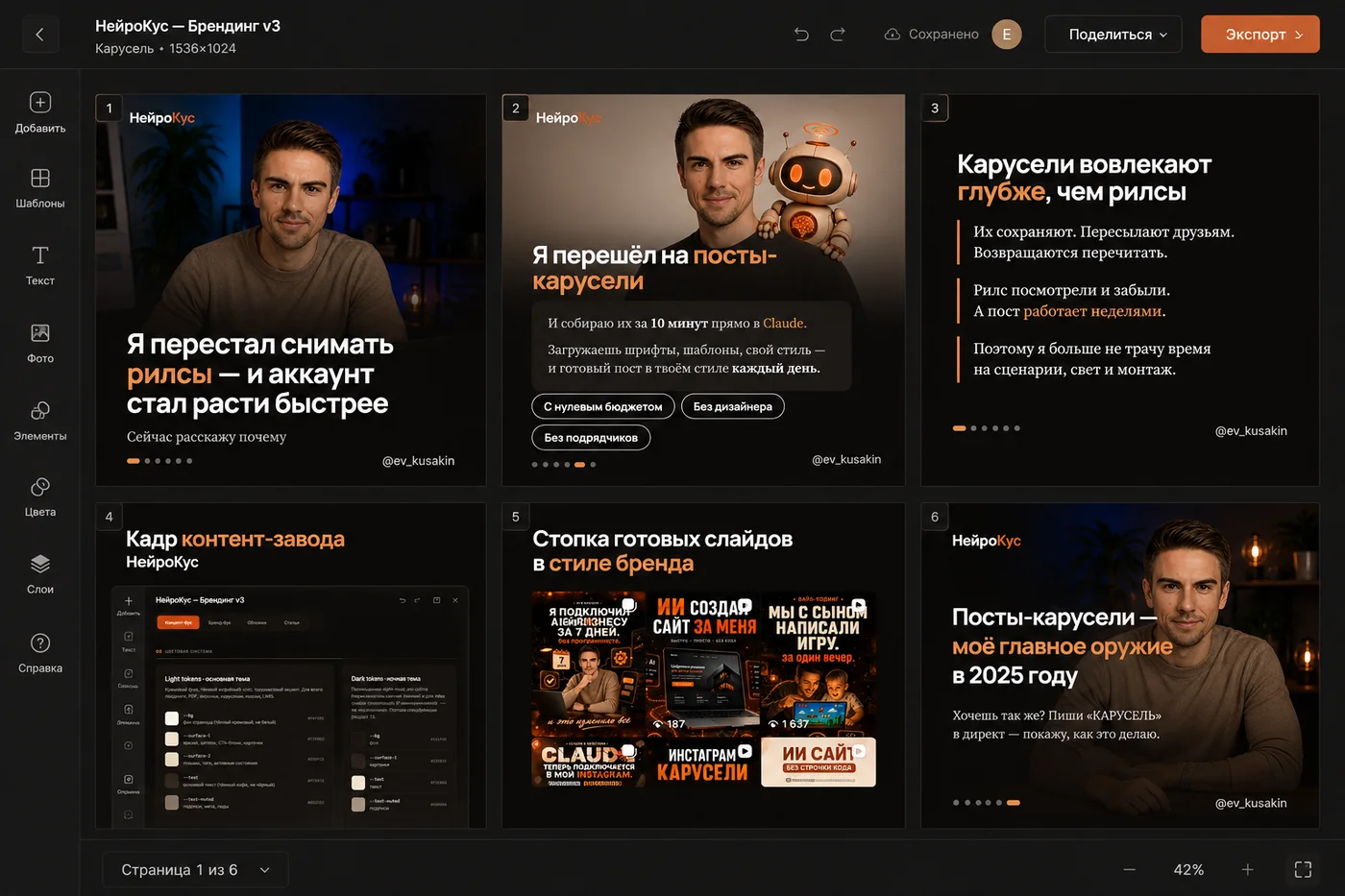Open the Слои layers panel
The width and height of the screenshot is (1345, 896).
pyautogui.click(x=39, y=573)
